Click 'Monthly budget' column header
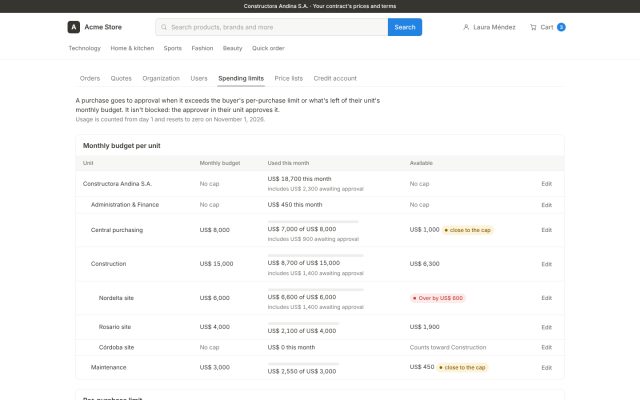This screenshot has height=400, width=640. 220,163
